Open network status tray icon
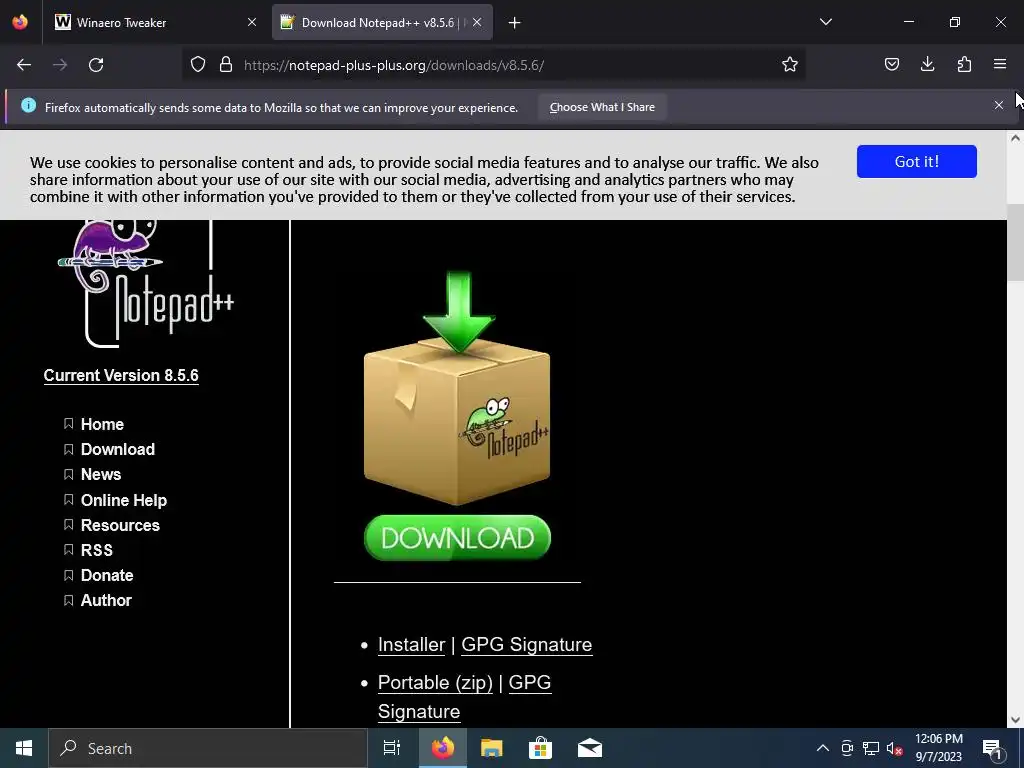Image resolution: width=1024 pixels, height=768 pixels. tap(871, 748)
